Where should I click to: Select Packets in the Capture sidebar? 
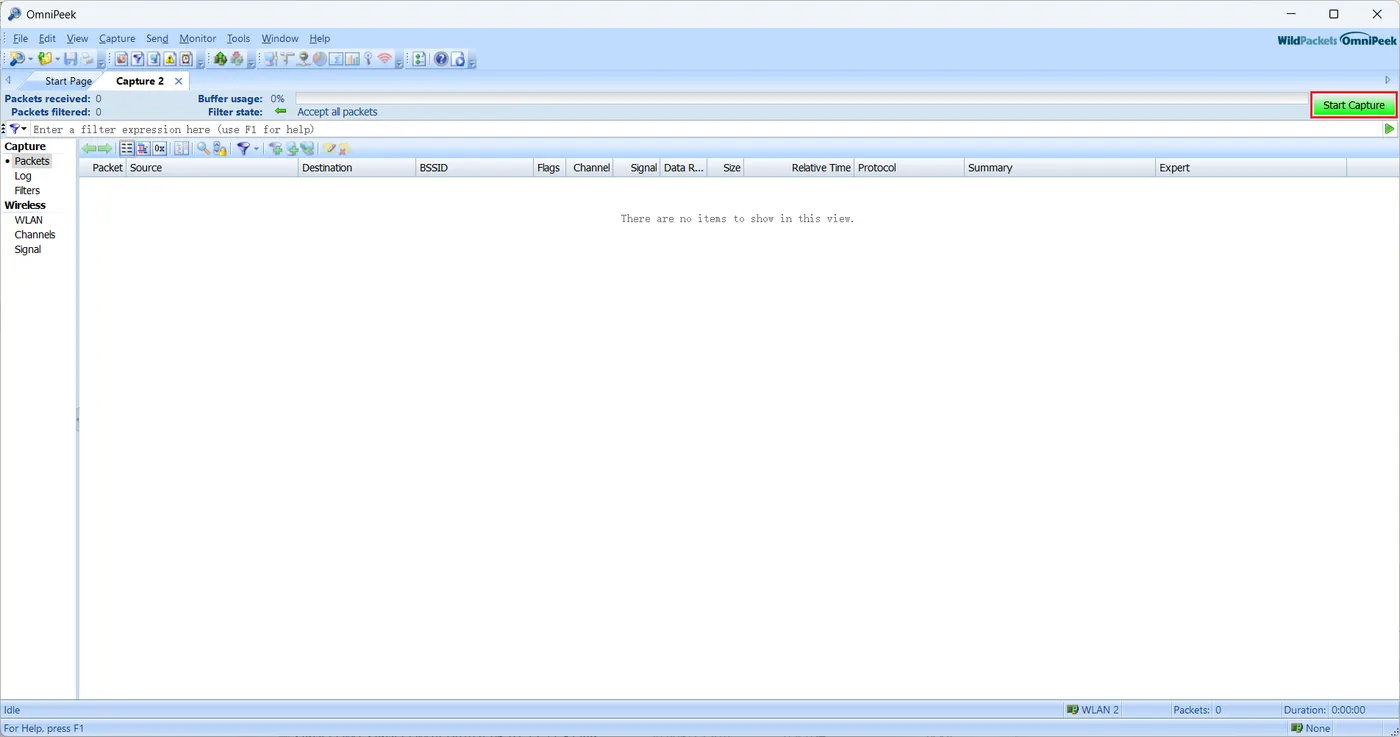[32, 161]
